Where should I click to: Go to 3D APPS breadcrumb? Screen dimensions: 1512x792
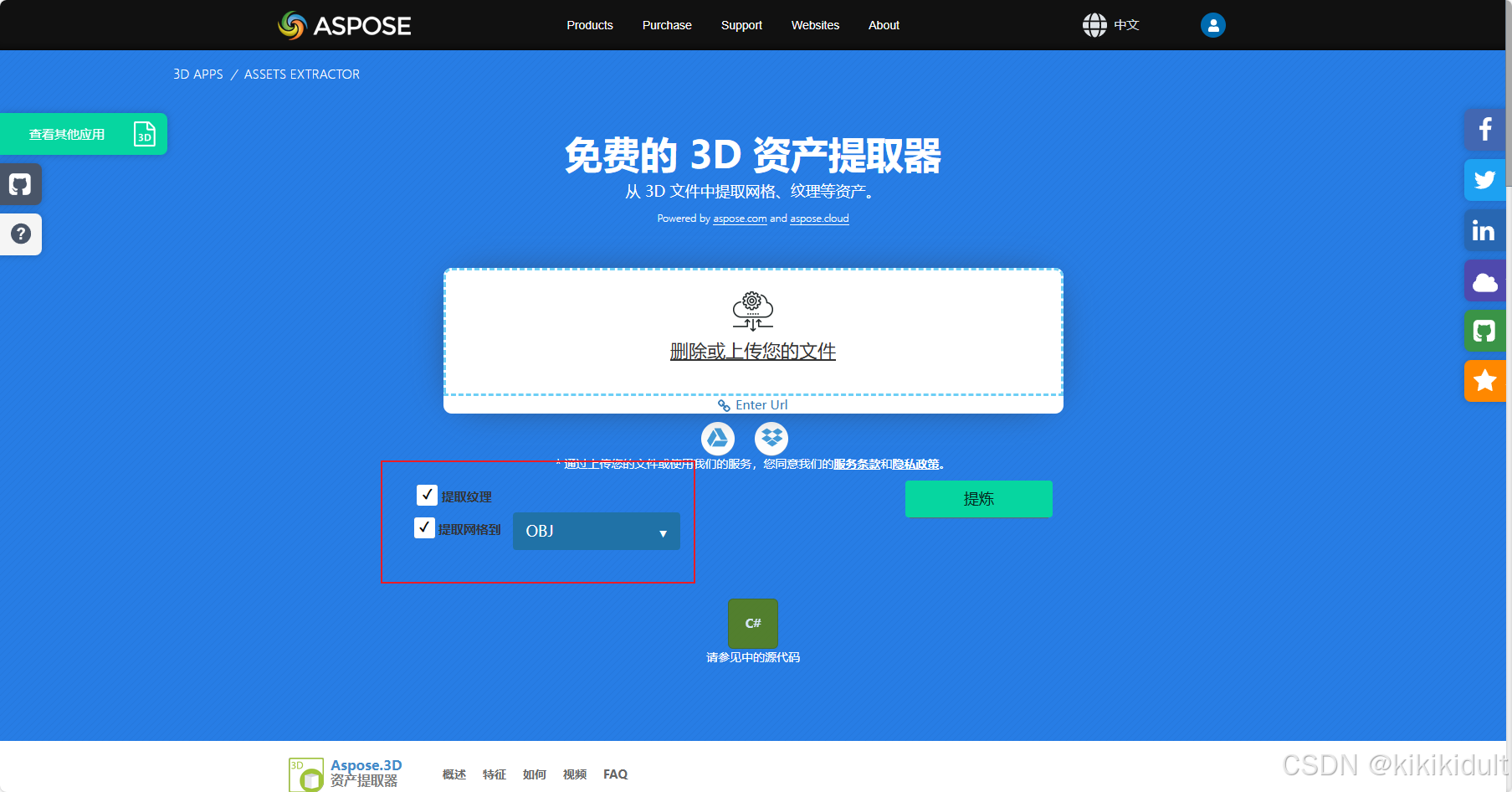point(198,75)
